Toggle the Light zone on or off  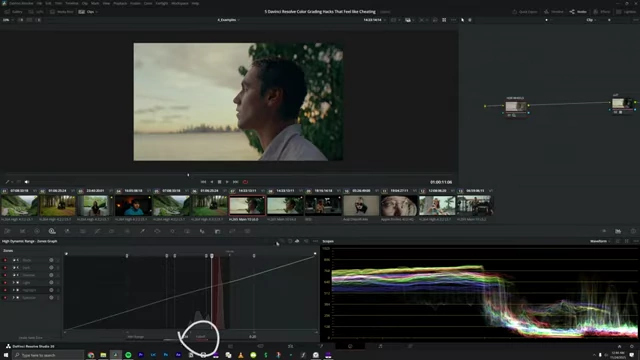[5, 282]
